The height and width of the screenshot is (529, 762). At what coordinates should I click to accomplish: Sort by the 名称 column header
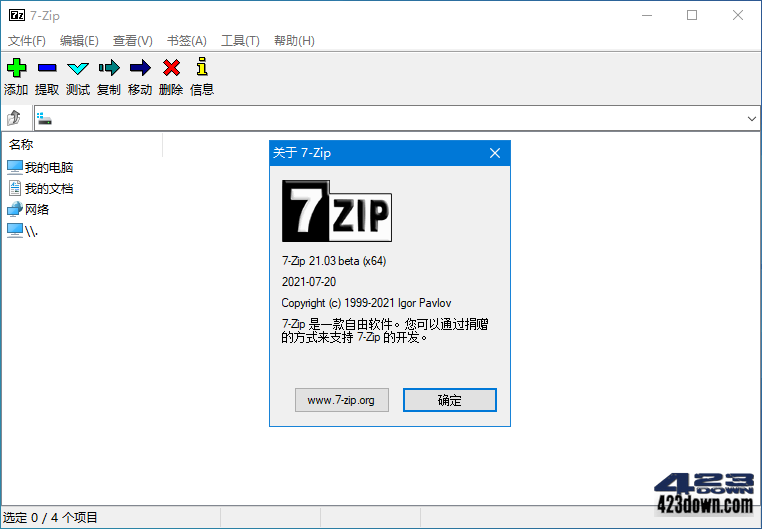click(83, 144)
